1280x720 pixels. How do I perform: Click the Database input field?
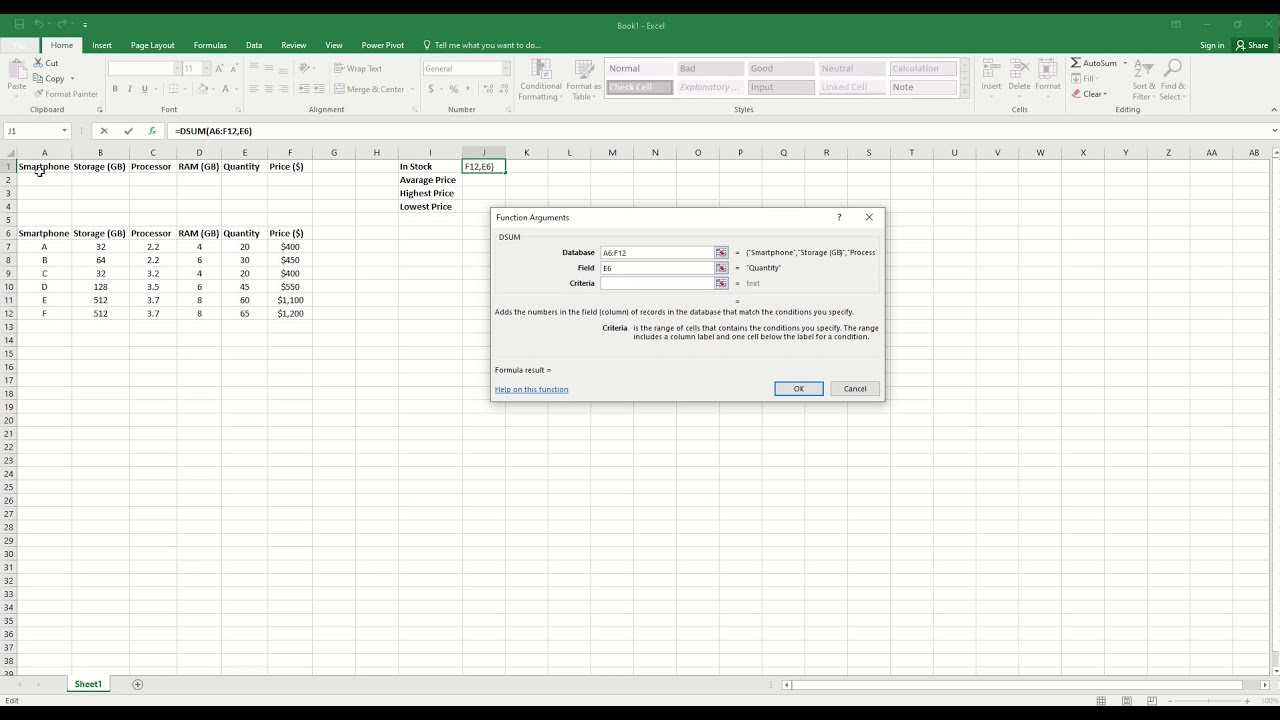[657, 253]
